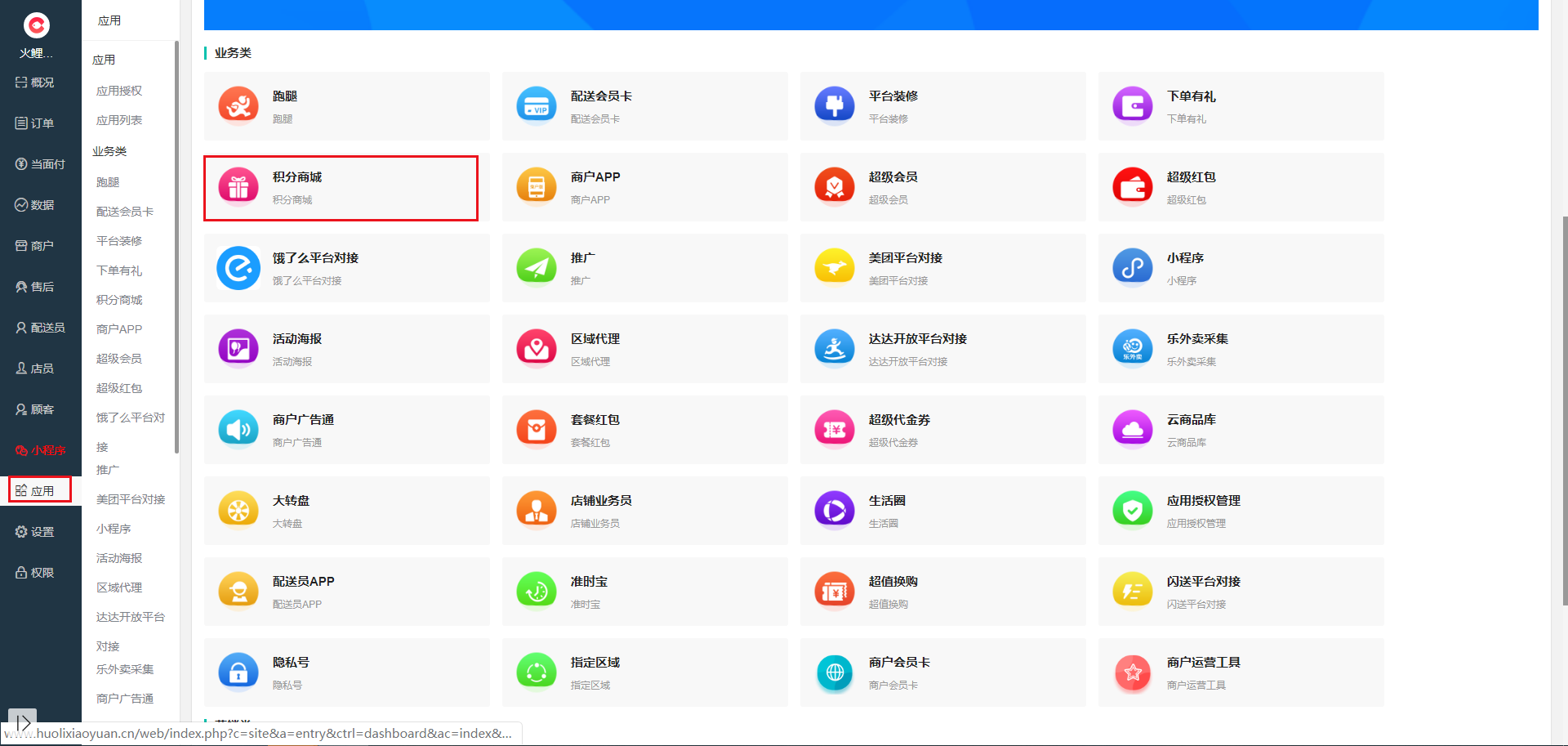Click the 超级代金券 pink coupon icon
The image size is (1568, 746).
835,430
